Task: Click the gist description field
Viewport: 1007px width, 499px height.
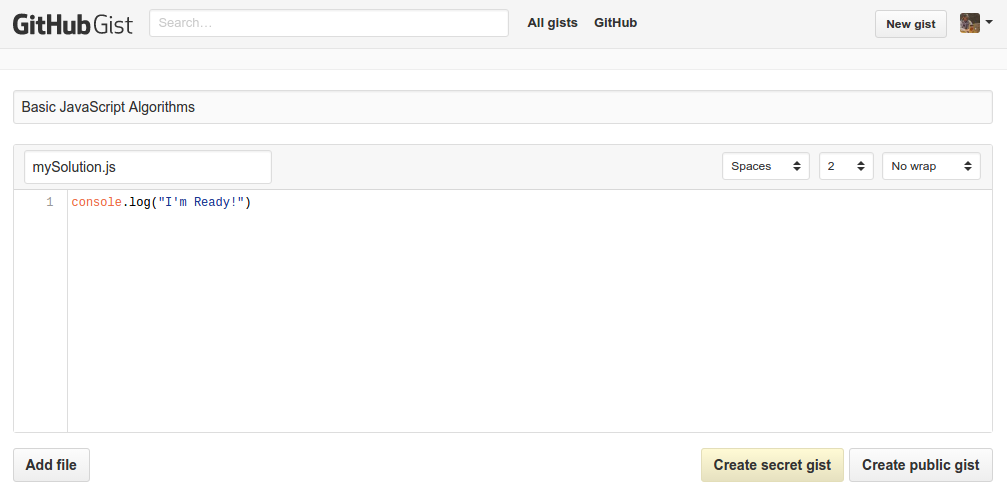Action: (502, 107)
